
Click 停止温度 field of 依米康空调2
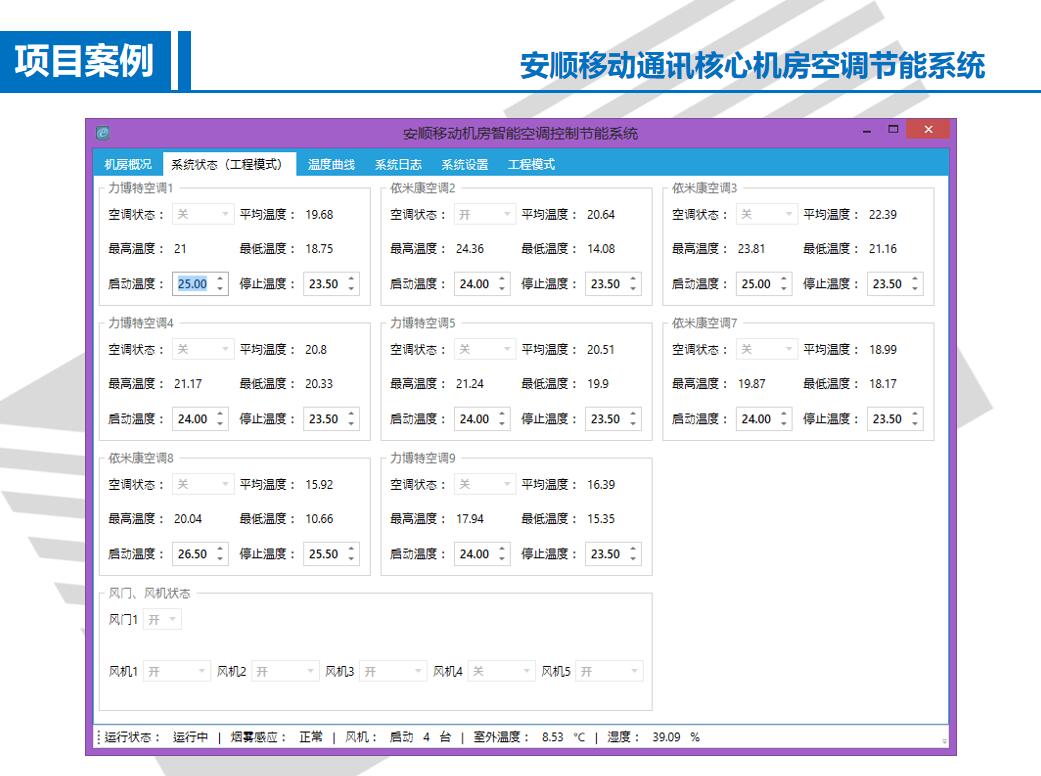pyautogui.click(x=613, y=284)
